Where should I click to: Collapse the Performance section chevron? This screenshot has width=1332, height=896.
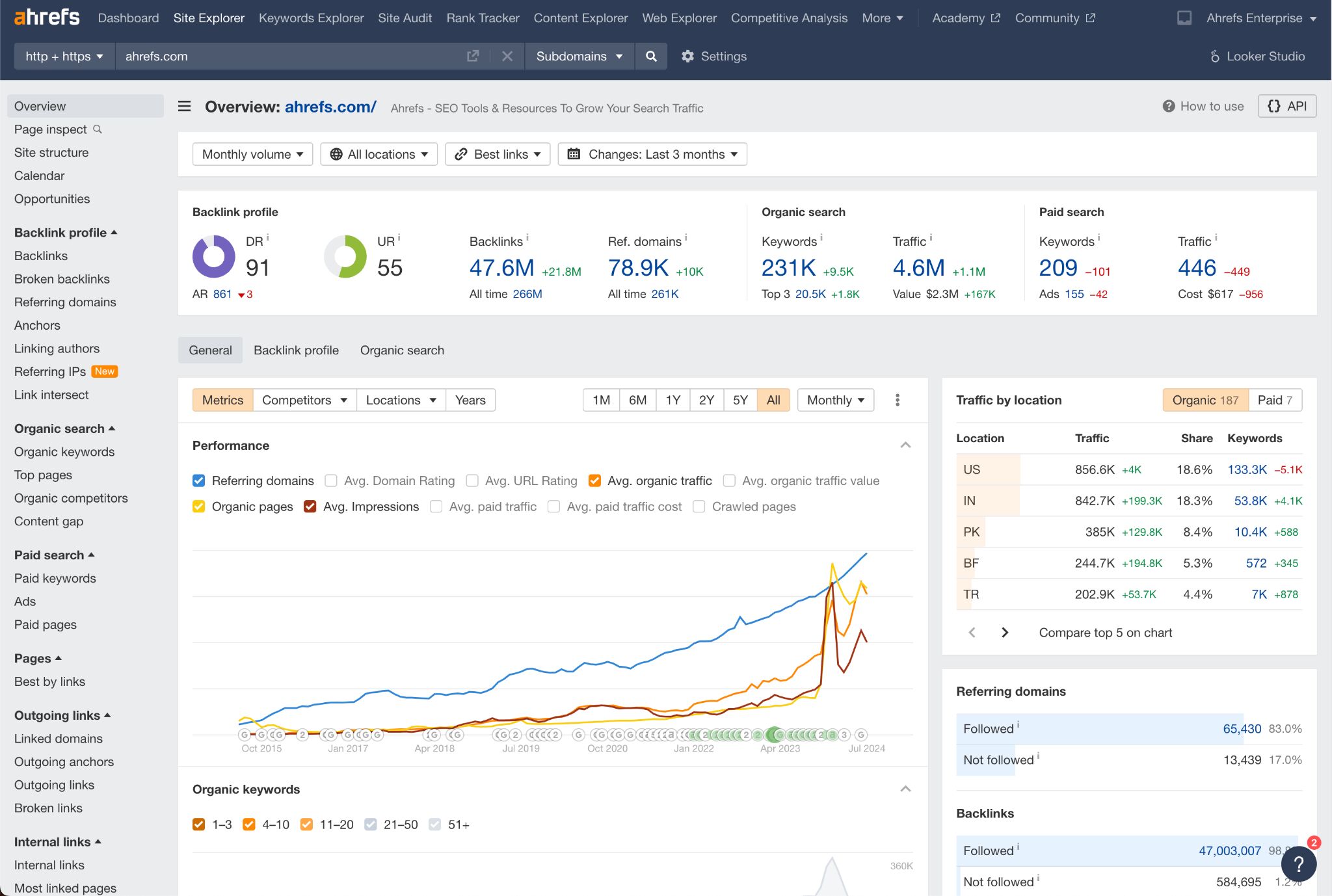click(905, 445)
